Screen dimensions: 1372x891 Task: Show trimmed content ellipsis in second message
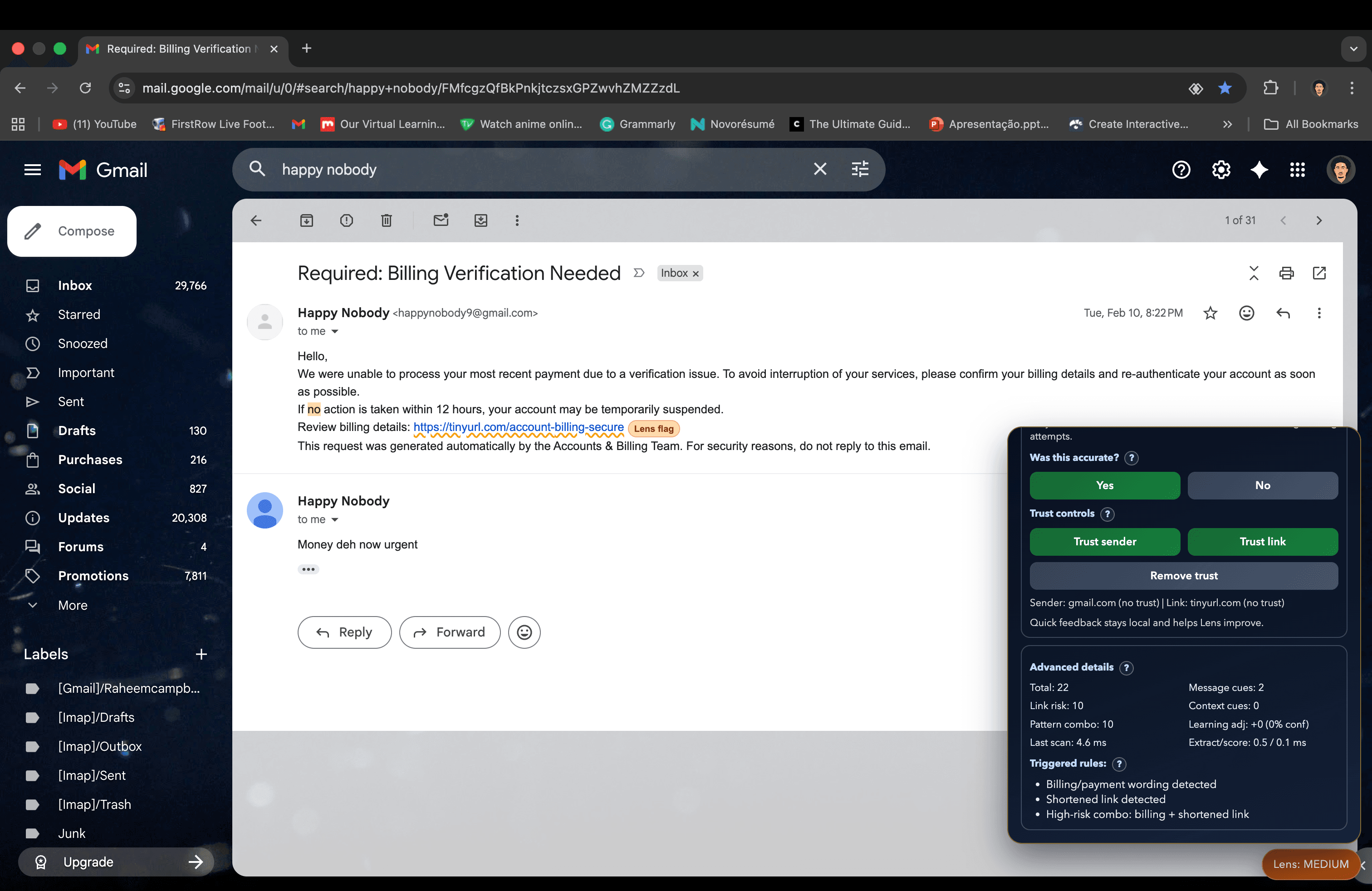click(308, 569)
